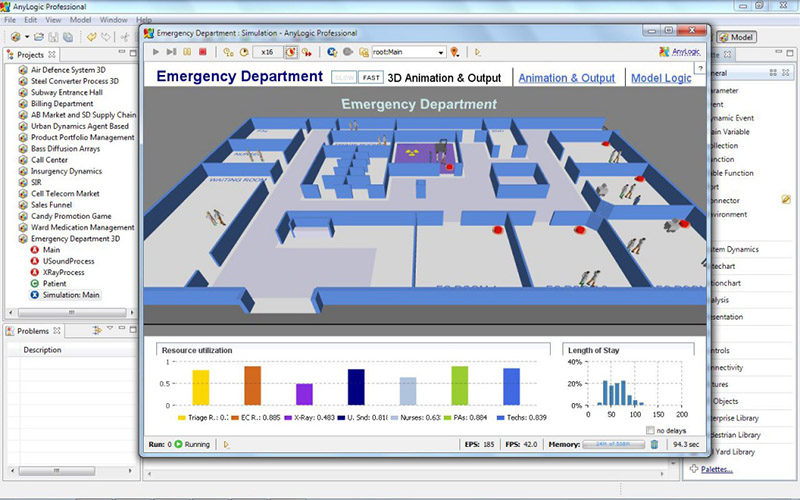Click the green Running status icon

pyautogui.click(x=179, y=444)
